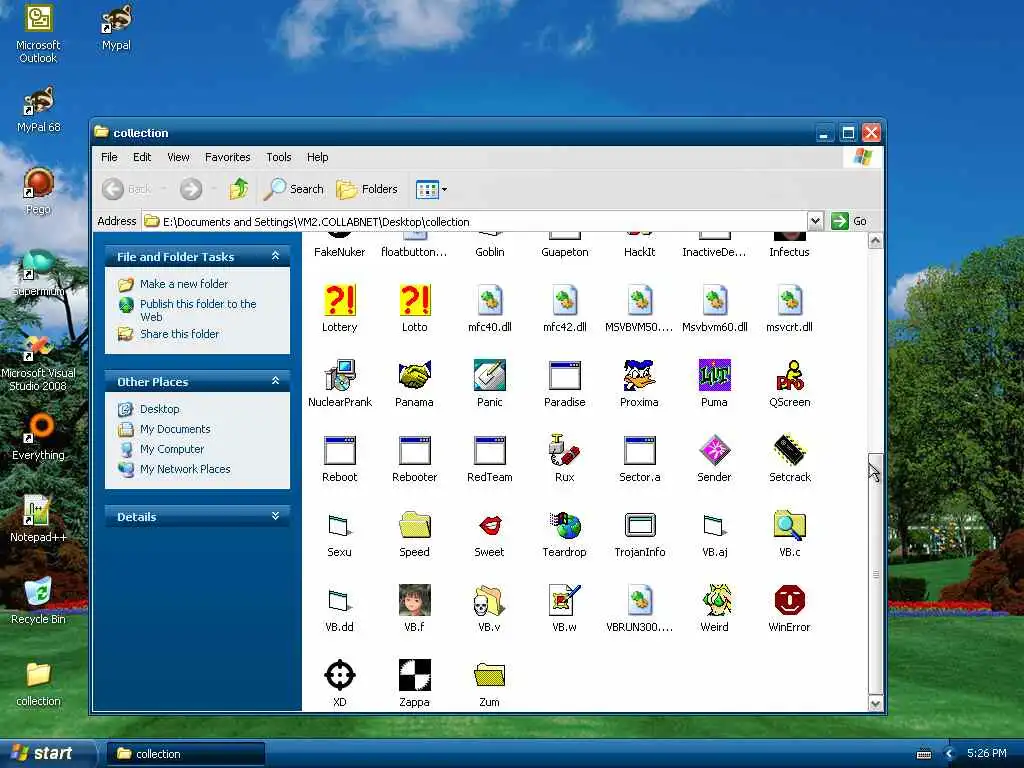
Task: Select the Panama handshake icon
Action: (x=415, y=376)
